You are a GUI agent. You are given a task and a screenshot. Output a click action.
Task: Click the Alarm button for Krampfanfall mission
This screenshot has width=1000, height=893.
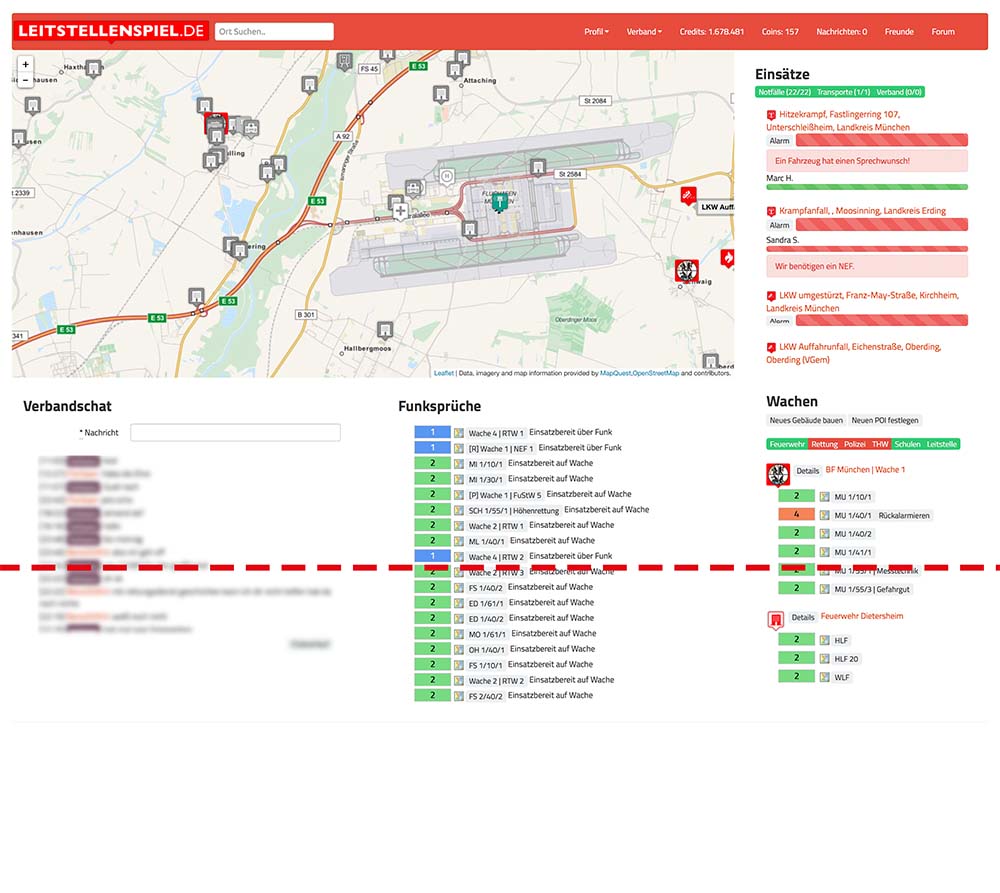pos(779,225)
